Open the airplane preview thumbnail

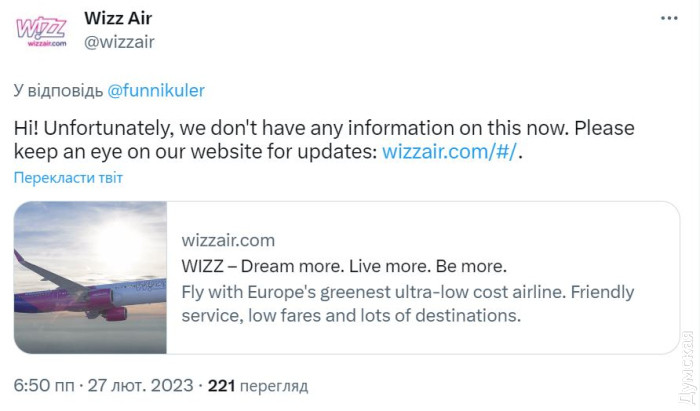click(90, 277)
